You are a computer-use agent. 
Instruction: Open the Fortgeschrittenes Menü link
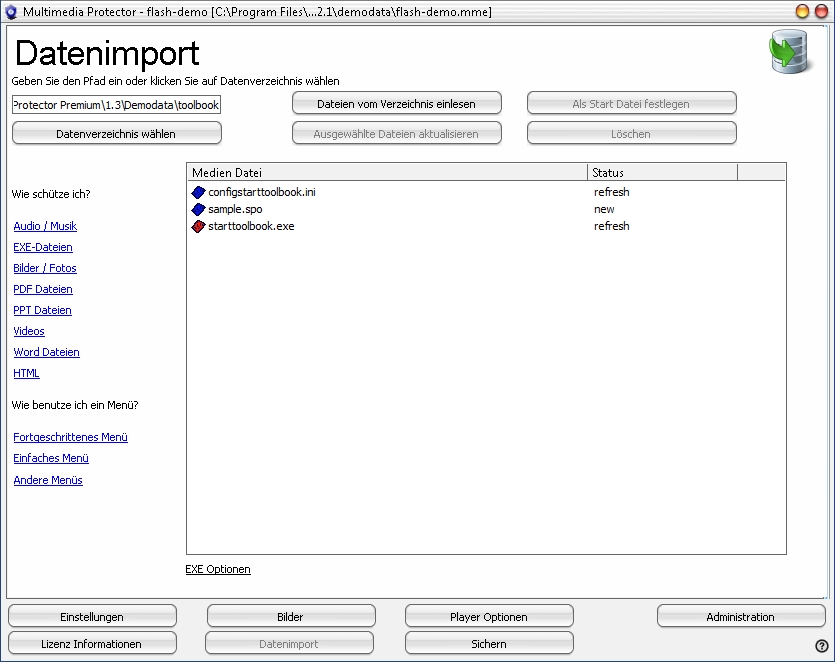[71, 437]
